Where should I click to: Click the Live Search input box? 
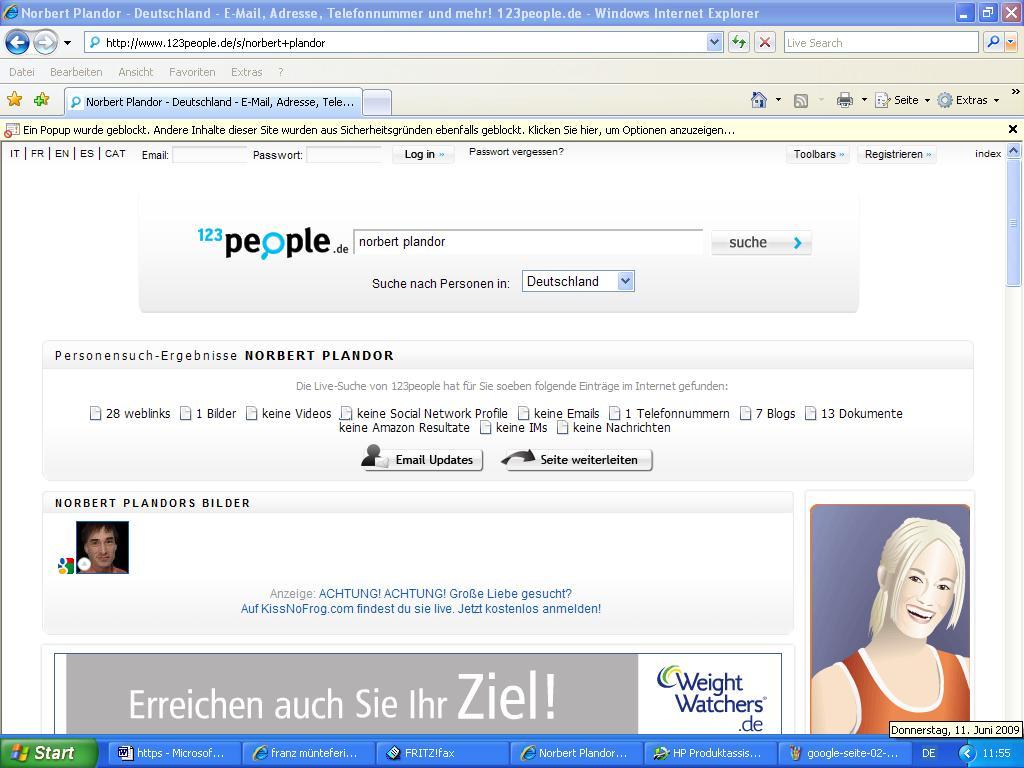881,43
